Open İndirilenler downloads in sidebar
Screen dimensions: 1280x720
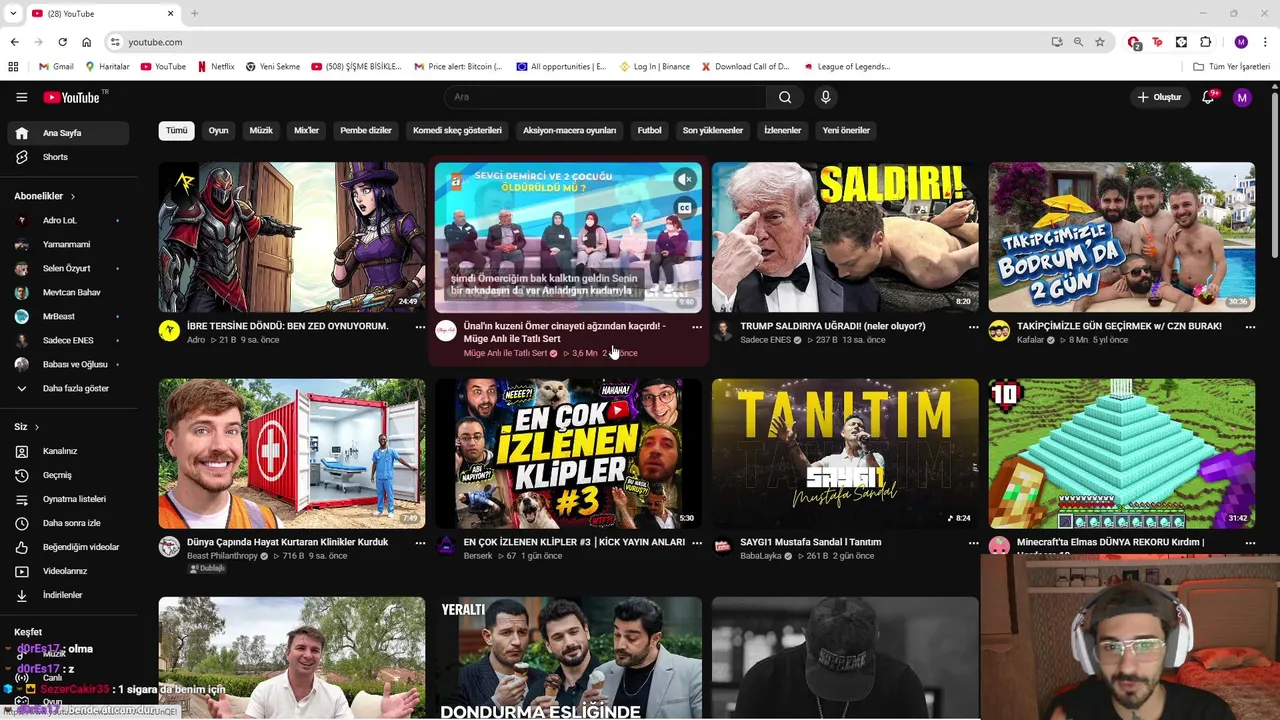click(x=68, y=595)
